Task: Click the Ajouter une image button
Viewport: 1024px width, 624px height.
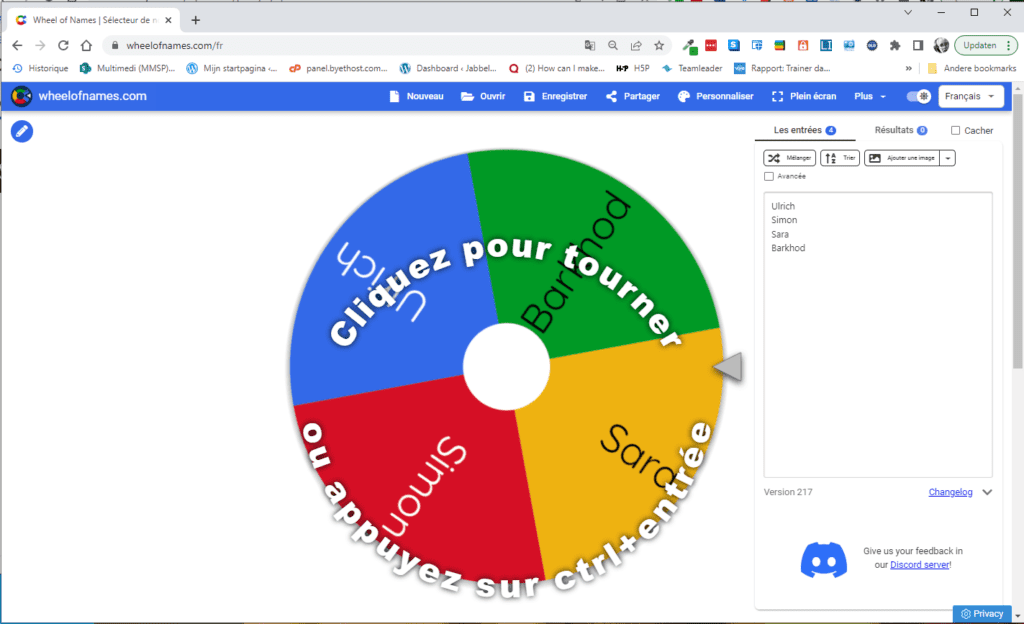Action: (902, 158)
